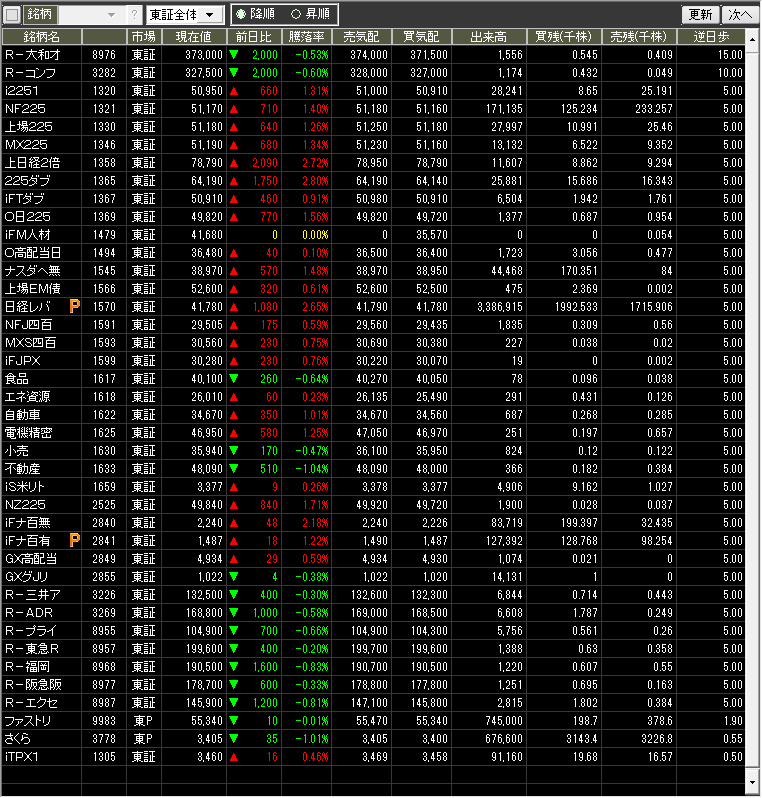Click red up arrow in 日経レバ row

tap(234, 307)
